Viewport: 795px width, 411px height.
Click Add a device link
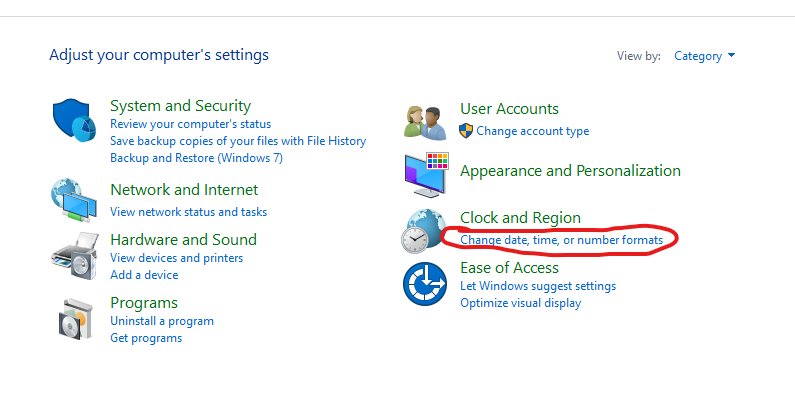click(x=144, y=275)
